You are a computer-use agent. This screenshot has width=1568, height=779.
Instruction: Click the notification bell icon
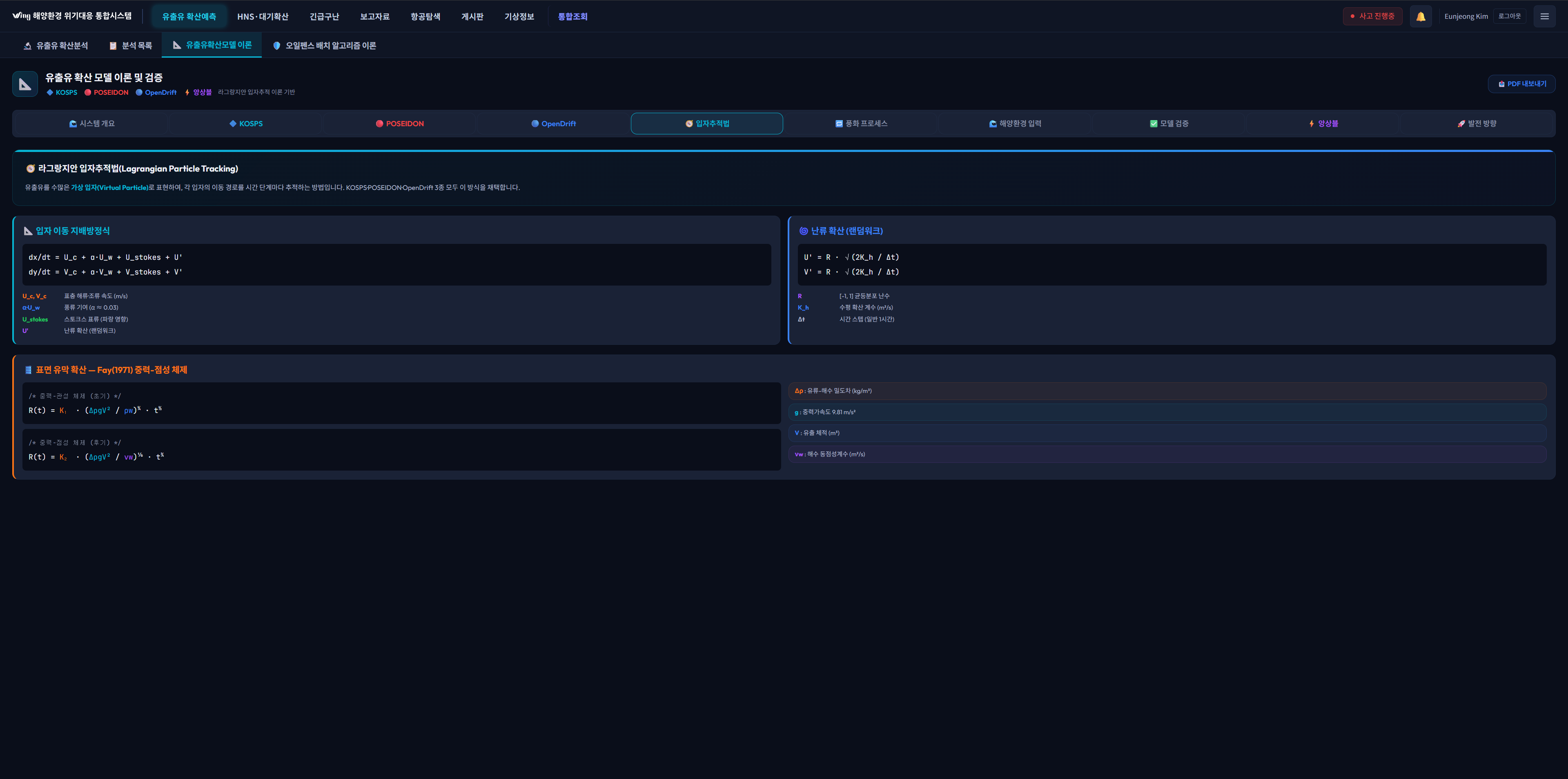click(x=1420, y=16)
